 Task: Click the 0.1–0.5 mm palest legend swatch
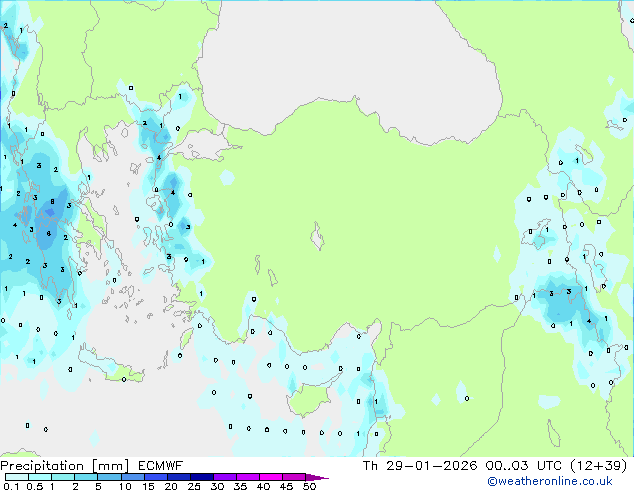tap(17, 477)
